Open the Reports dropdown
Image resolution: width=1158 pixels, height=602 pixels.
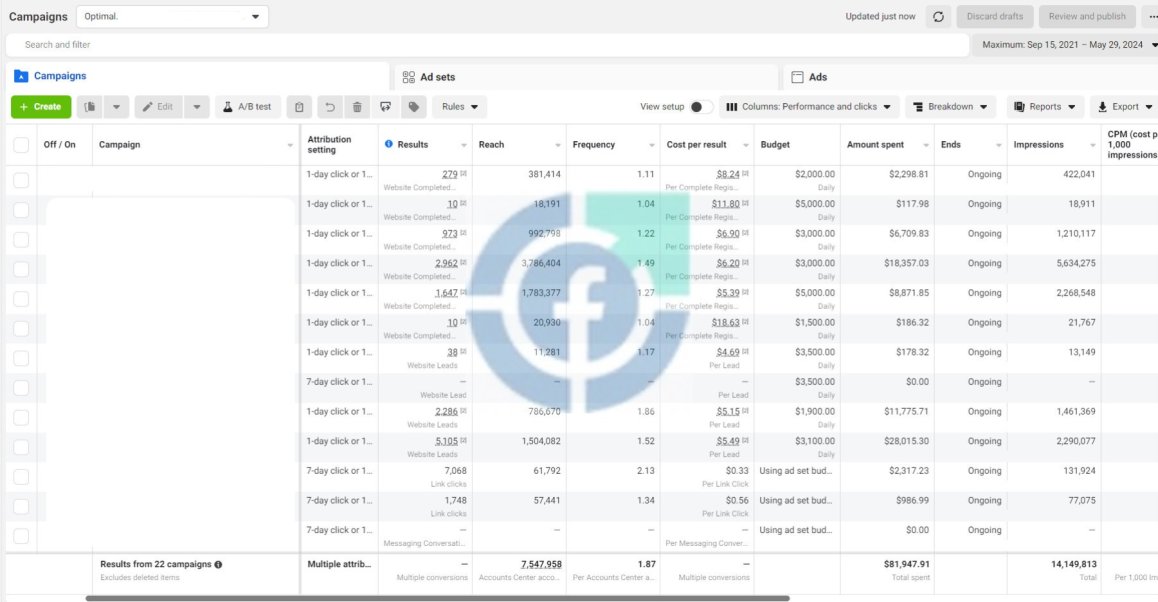pyautogui.click(x=1045, y=107)
